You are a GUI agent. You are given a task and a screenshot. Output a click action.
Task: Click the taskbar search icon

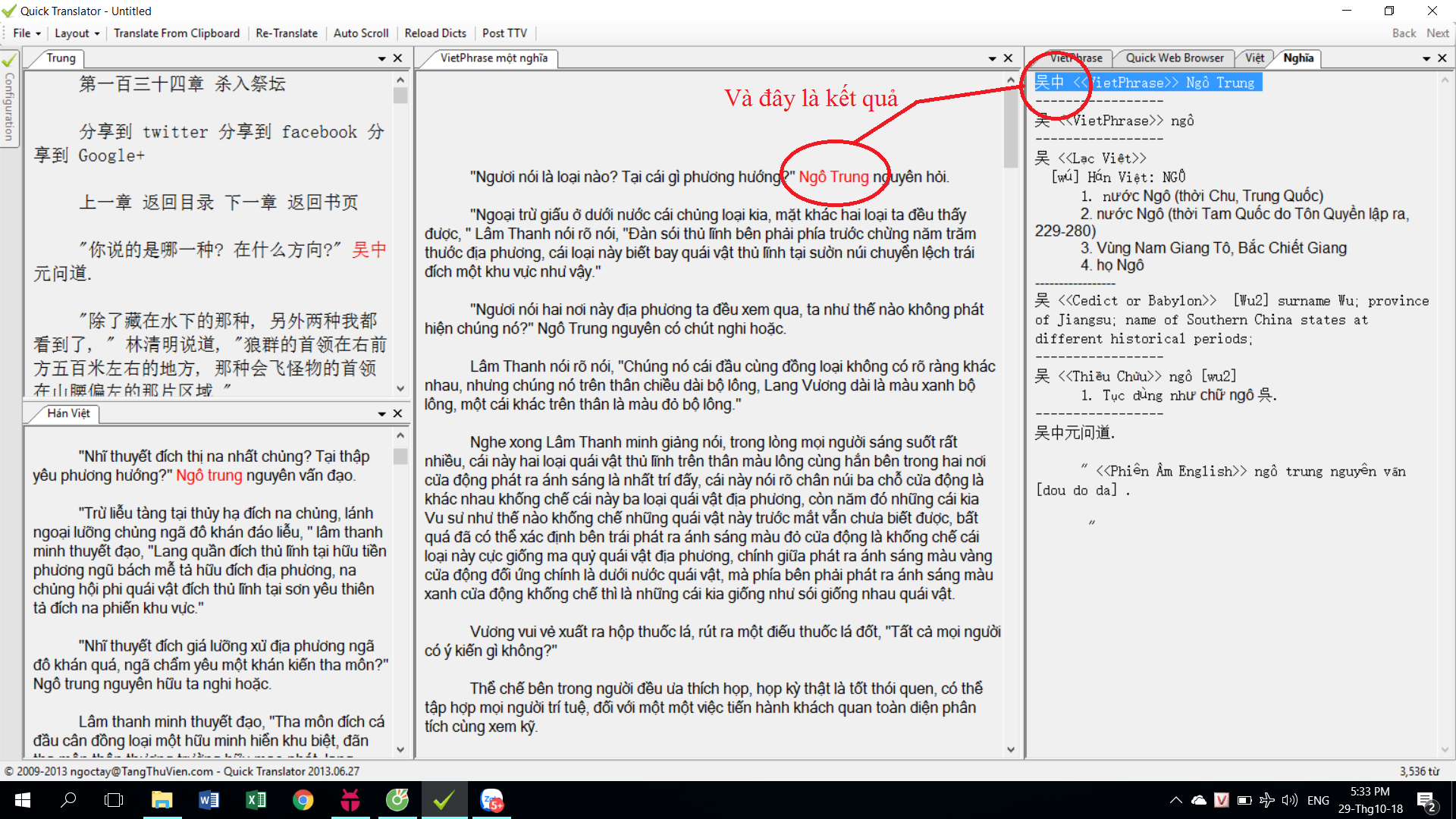[68, 800]
